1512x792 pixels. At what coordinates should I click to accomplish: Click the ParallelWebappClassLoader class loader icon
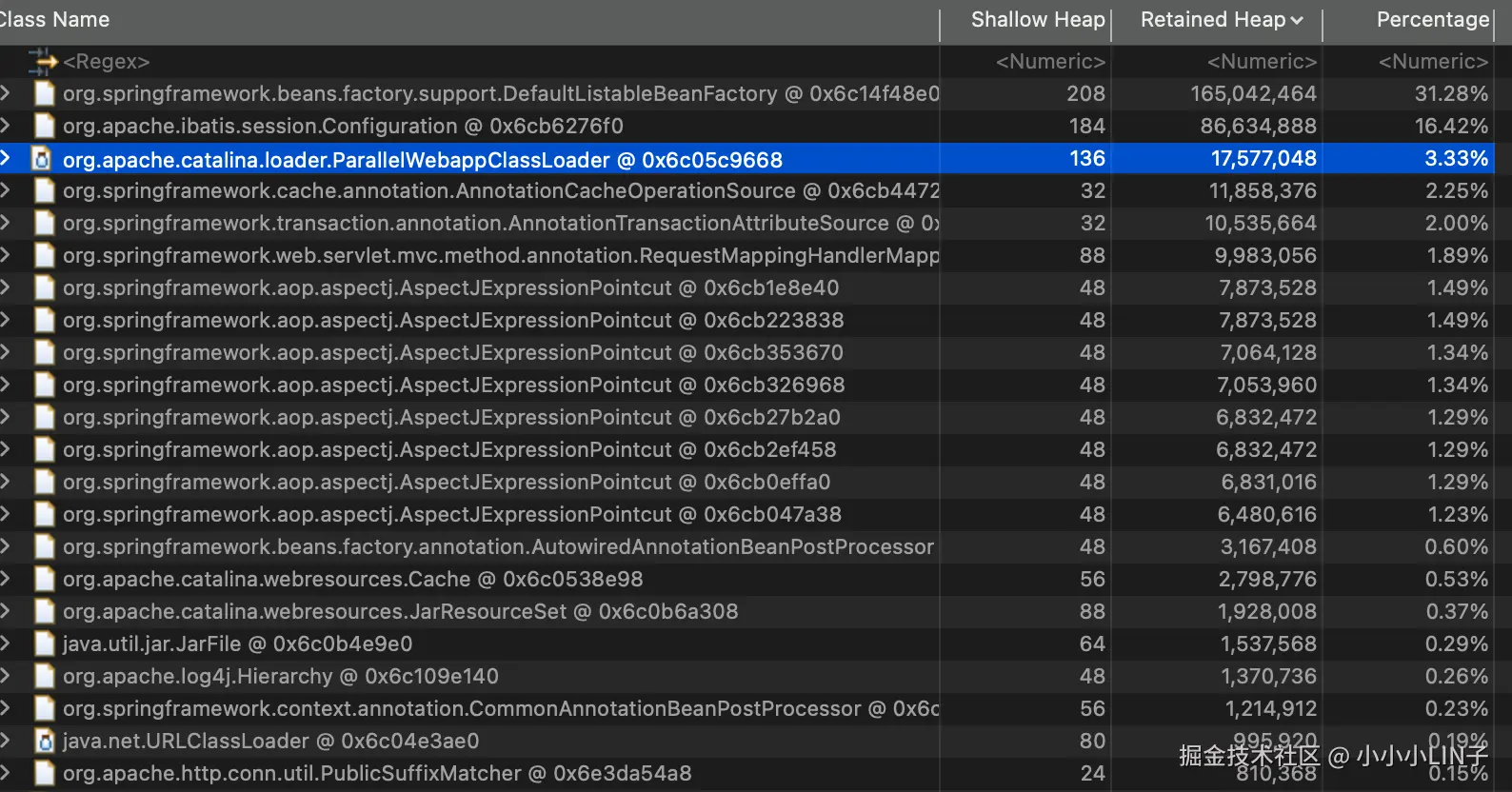coord(44,159)
